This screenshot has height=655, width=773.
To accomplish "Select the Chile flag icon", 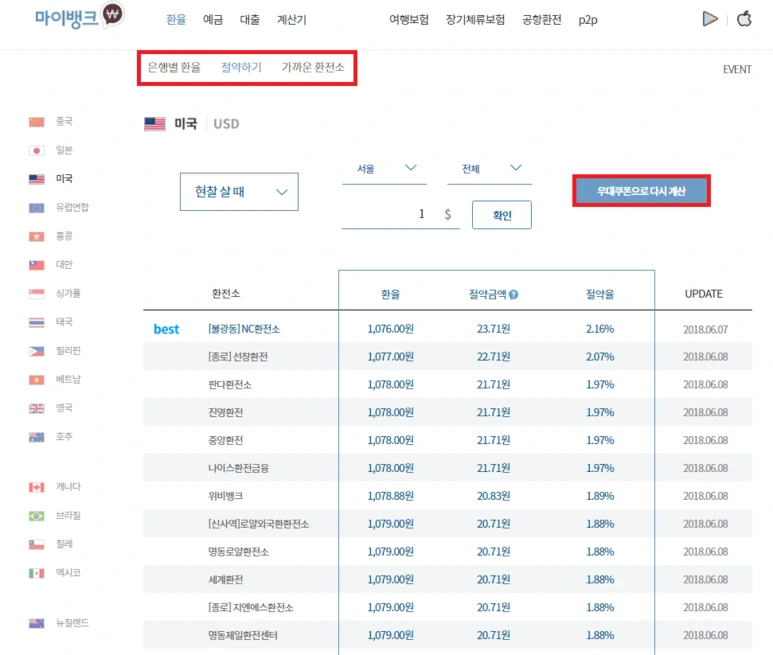I will coord(36,544).
